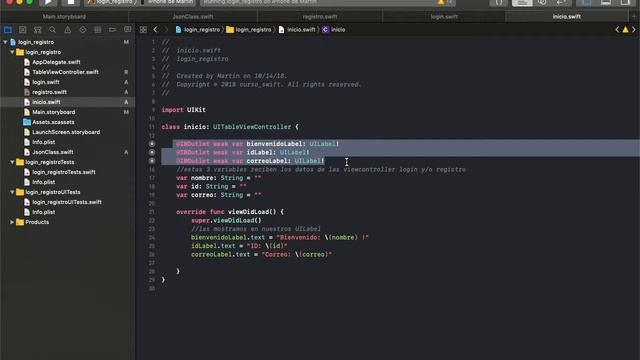Open TableViewController.swift in navigator
Viewport: 640px width, 360px height.
[65, 72]
